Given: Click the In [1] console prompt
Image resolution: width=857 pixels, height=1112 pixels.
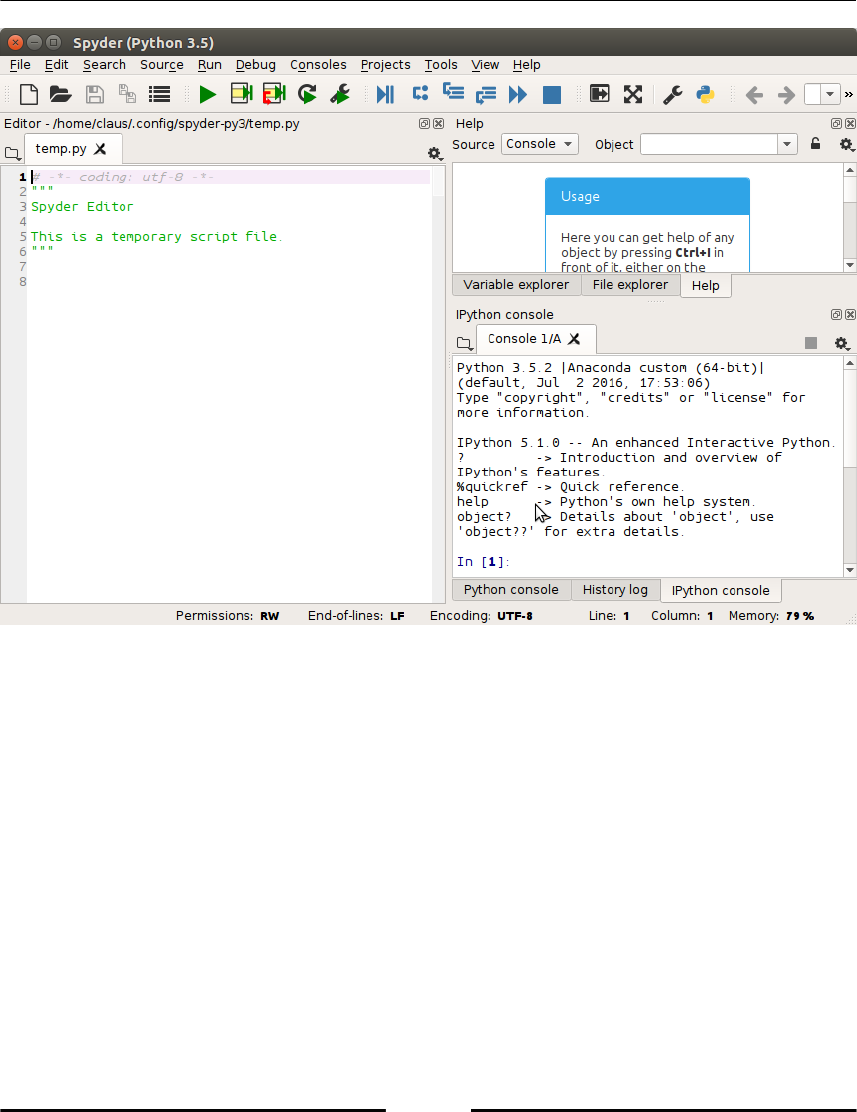Looking at the screenshot, I should tap(483, 562).
